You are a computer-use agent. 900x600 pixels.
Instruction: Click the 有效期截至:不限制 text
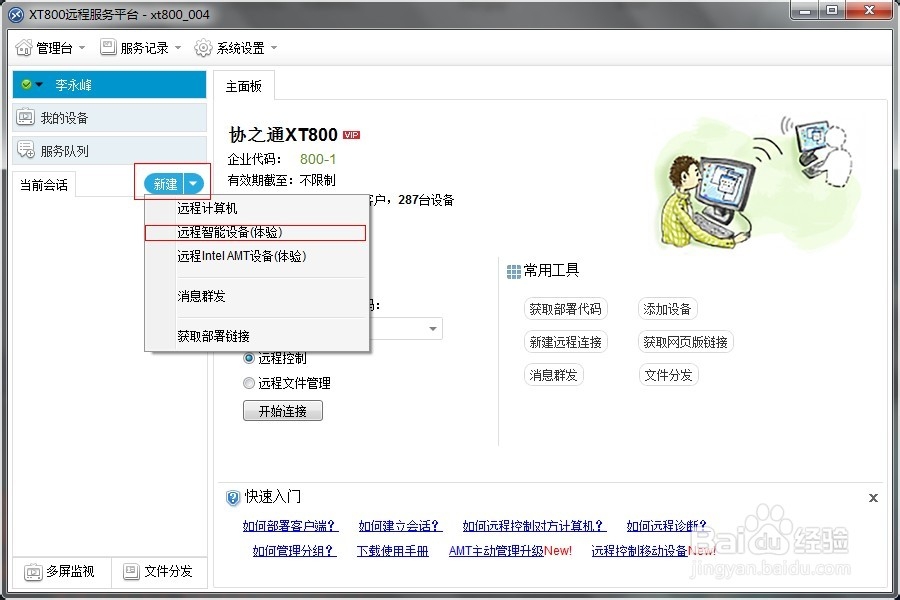tap(282, 180)
